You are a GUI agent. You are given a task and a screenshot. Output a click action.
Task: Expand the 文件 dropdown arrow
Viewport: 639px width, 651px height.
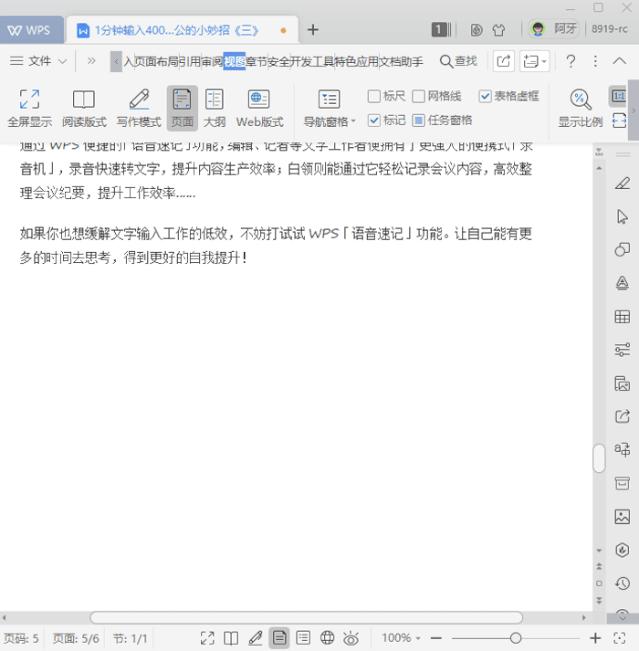(62, 61)
